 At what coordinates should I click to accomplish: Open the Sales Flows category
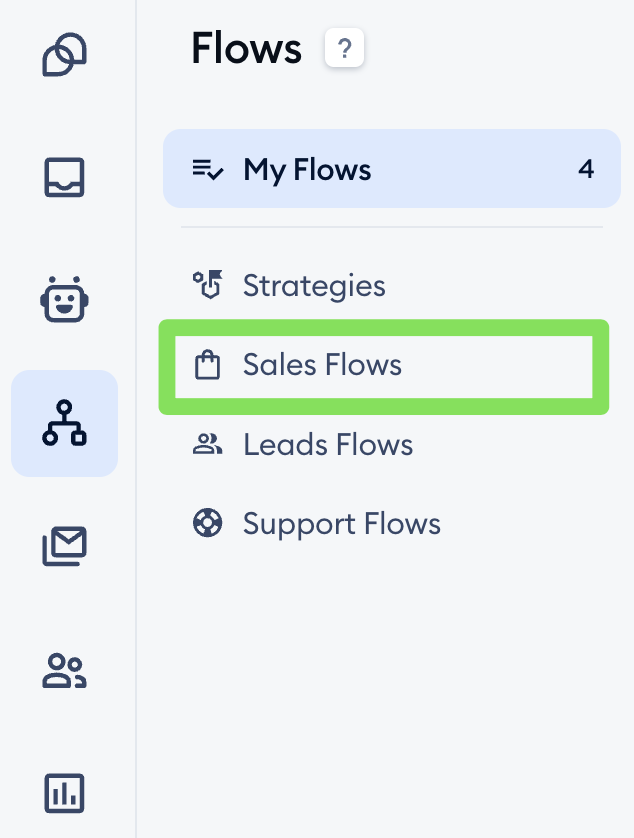click(x=321, y=366)
